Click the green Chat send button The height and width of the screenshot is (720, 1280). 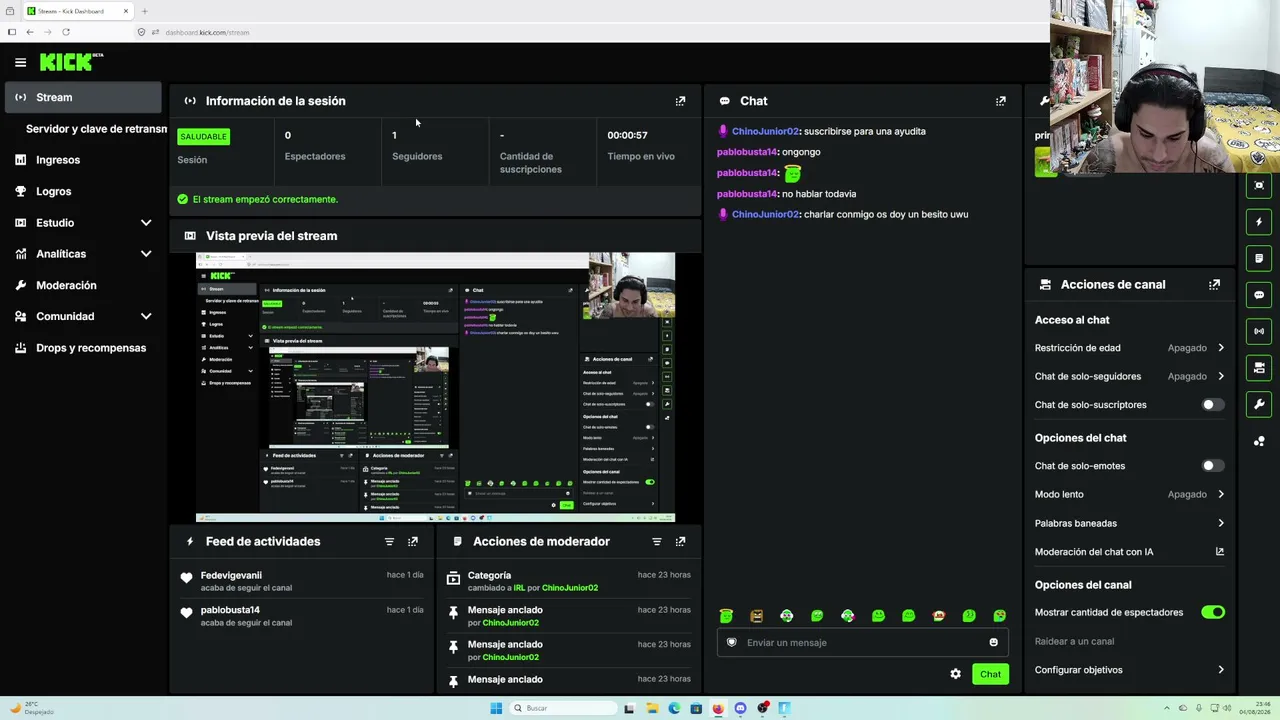click(x=990, y=674)
